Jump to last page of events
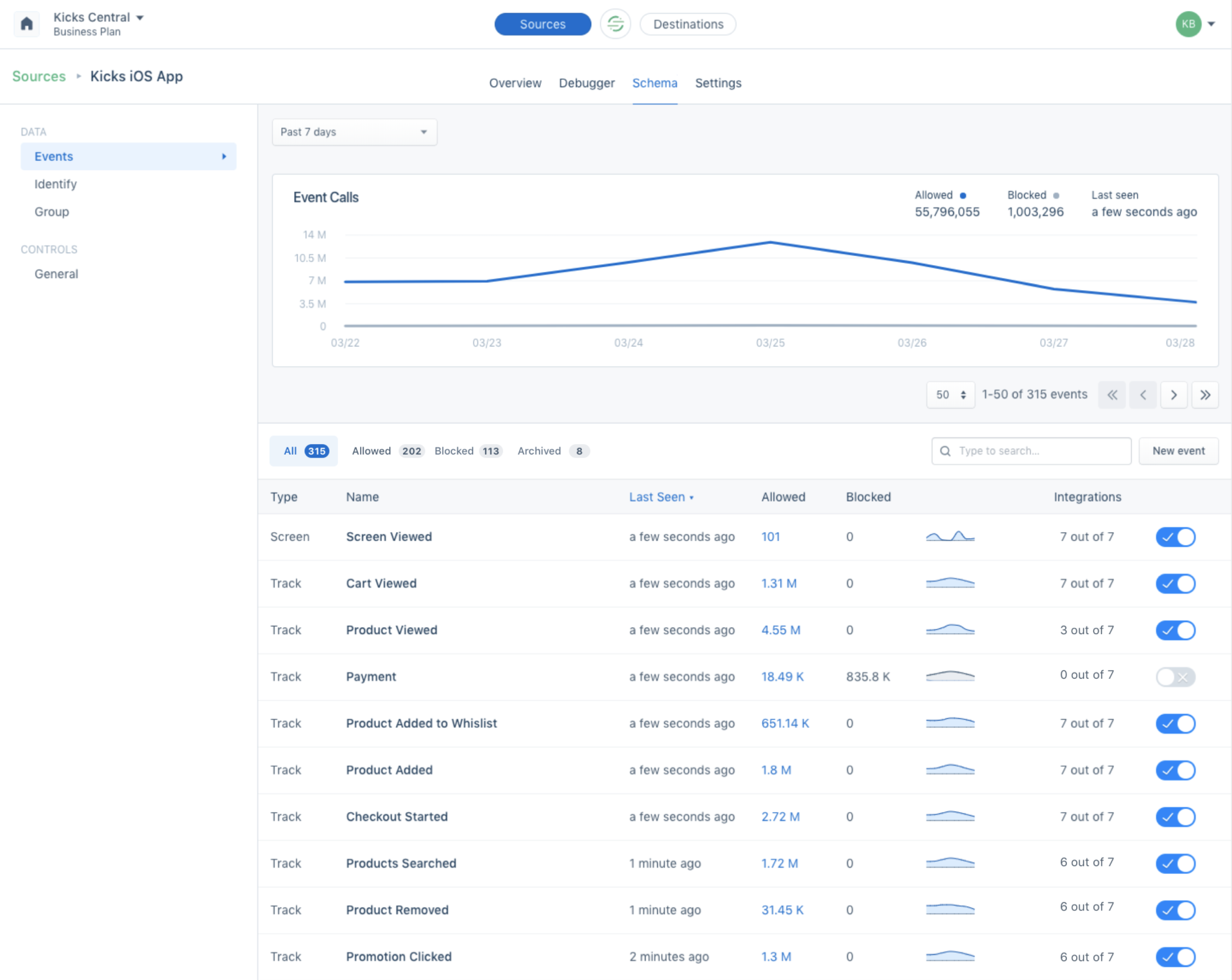 point(1205,395)
